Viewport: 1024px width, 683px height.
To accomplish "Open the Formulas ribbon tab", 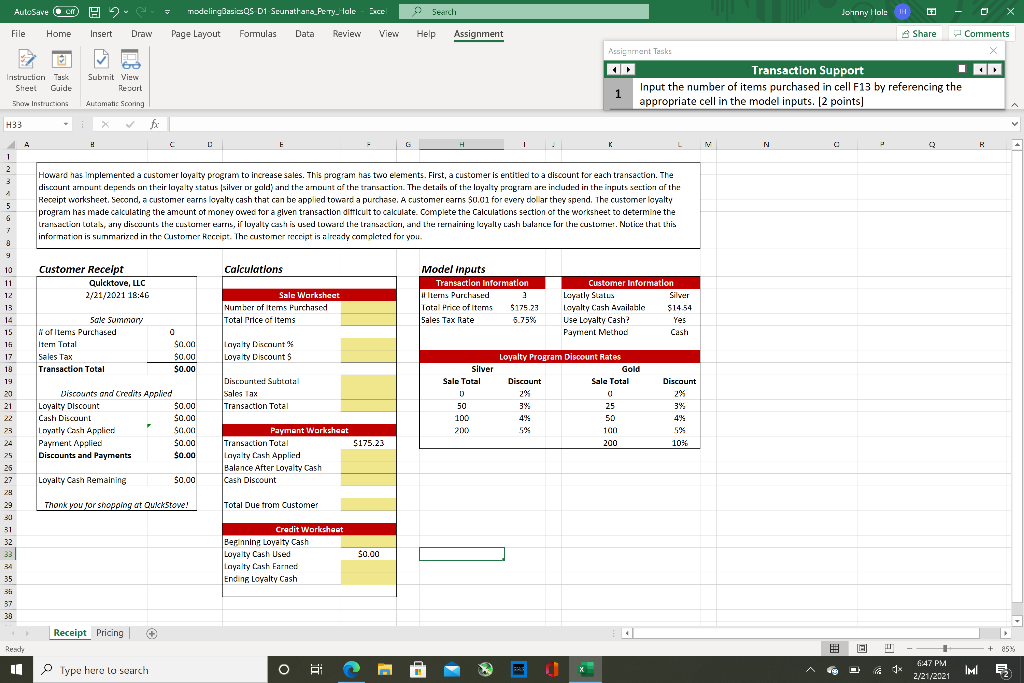I will 258,34.
